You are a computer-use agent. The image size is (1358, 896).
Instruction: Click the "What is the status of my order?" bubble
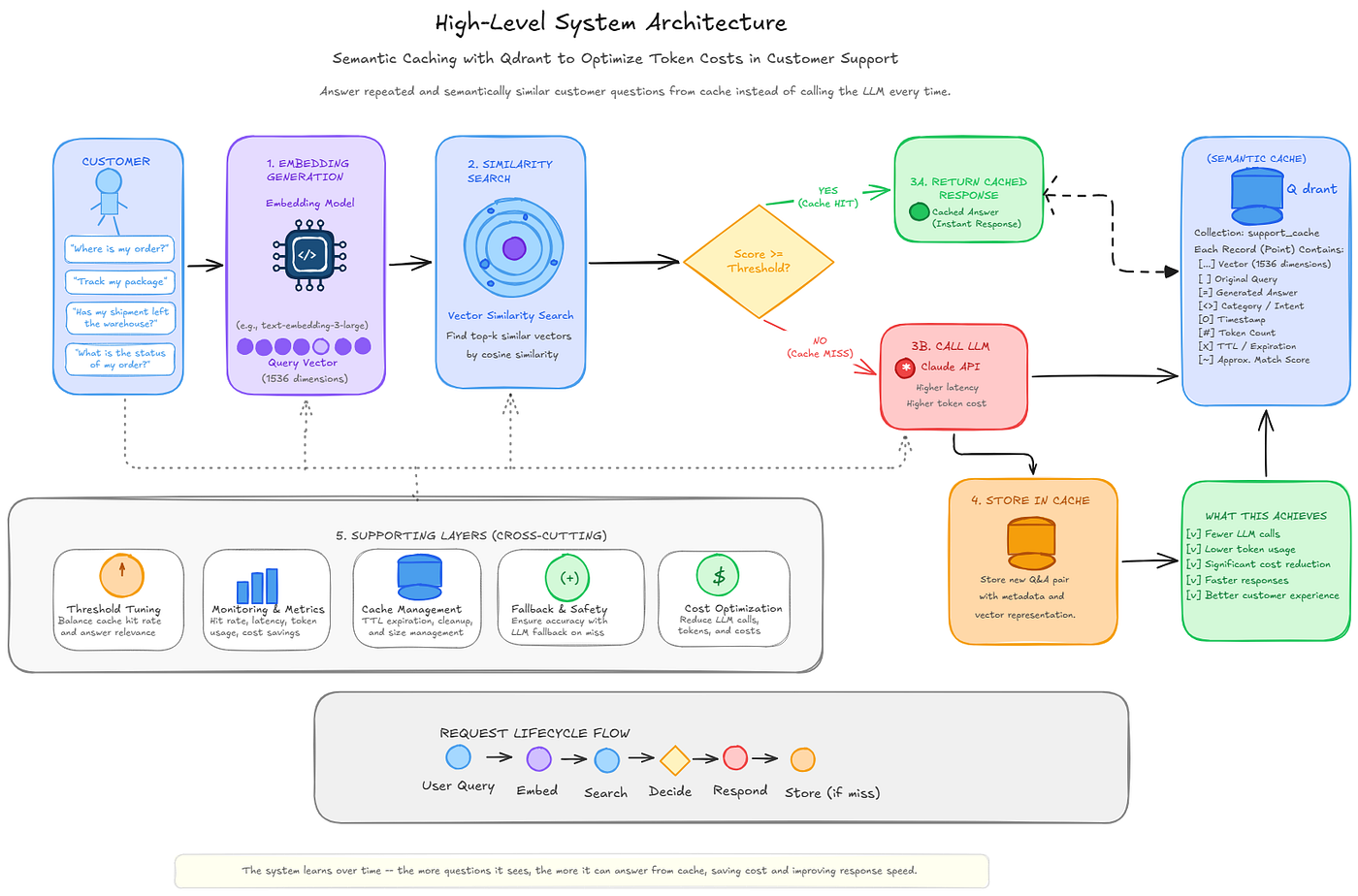click(120, 359)
